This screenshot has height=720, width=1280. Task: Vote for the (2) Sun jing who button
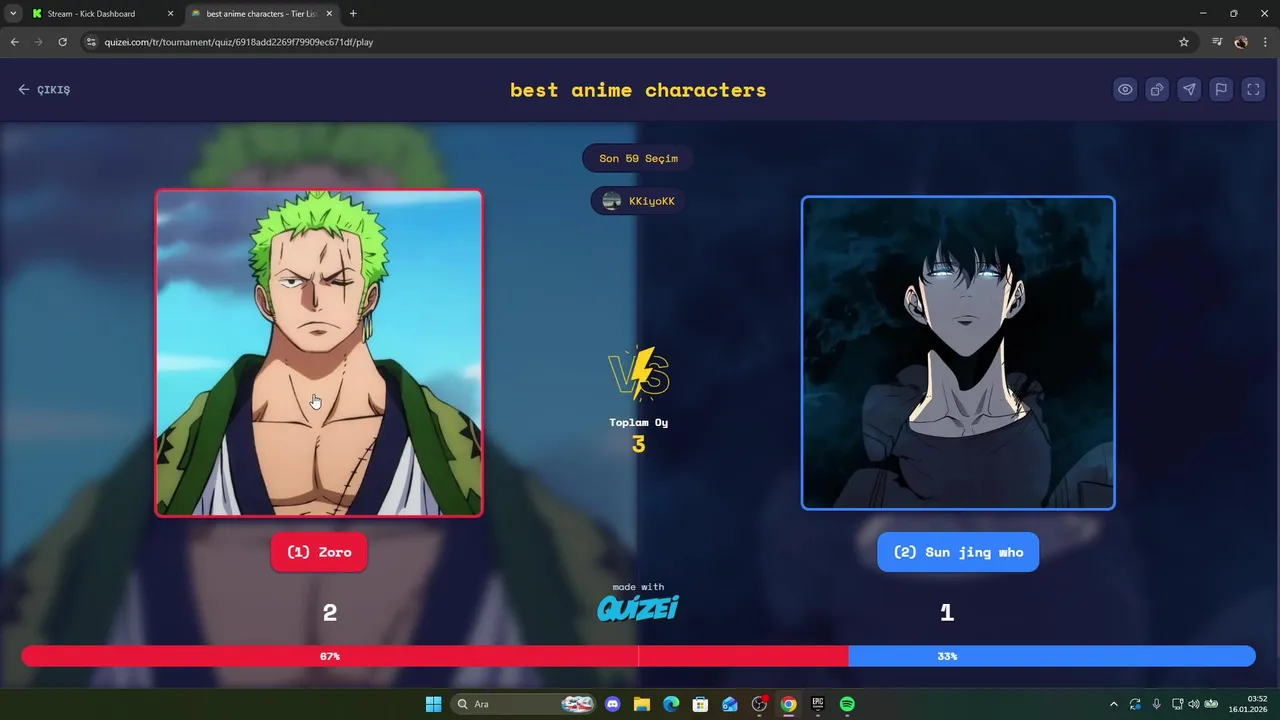[958, 552]
